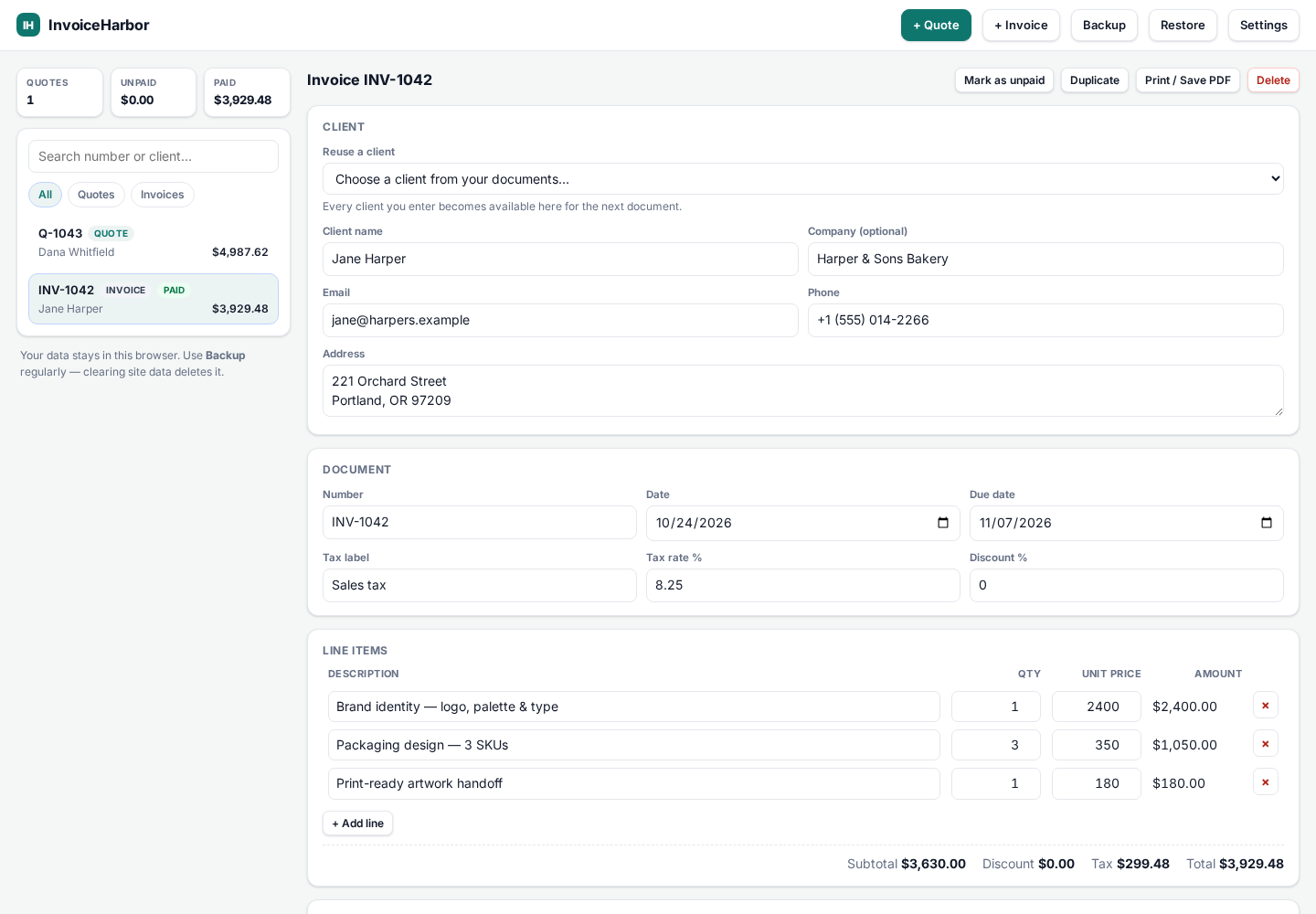Screen dimensions: 1316x914
Task: Remove the Print-ready artwork handoff line
Action: tap(1265, 782)
